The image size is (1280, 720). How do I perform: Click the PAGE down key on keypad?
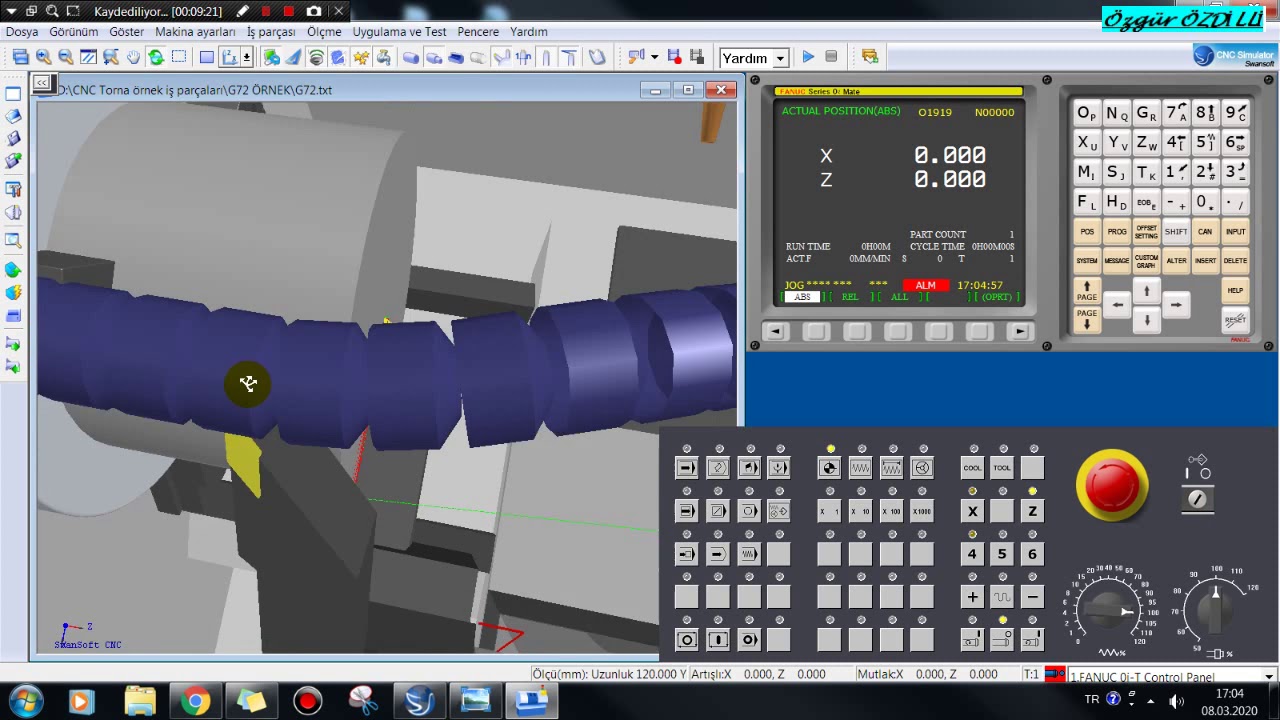coord(1087,319)
